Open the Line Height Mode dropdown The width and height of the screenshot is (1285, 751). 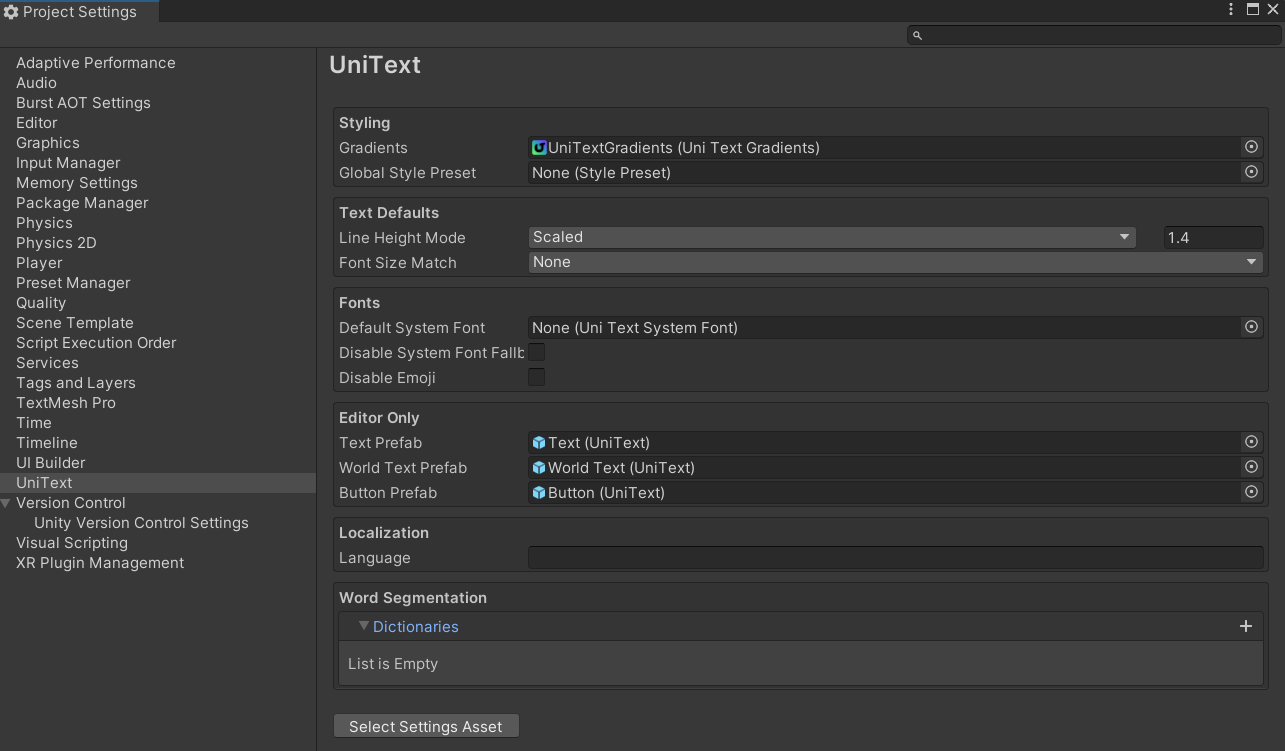pyautogui.click(x=832, y=237)
